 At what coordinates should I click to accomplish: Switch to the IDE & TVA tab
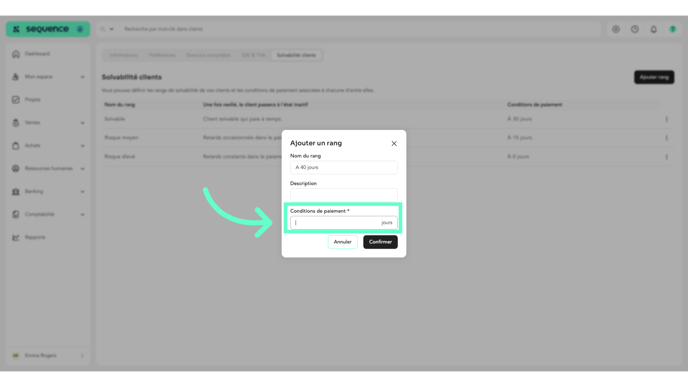tap(254, 55)
